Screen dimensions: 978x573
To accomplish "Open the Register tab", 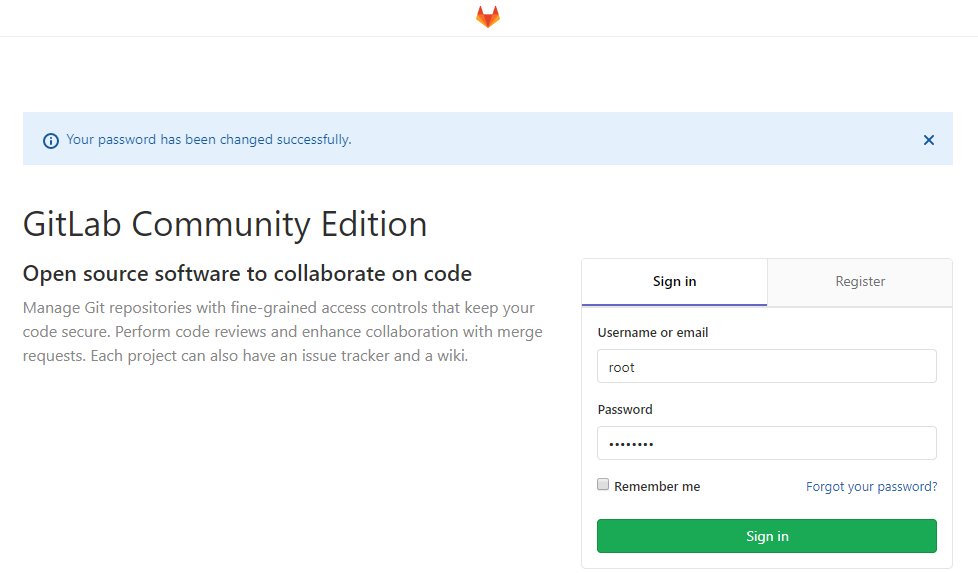I will click(x=860, y=282).
